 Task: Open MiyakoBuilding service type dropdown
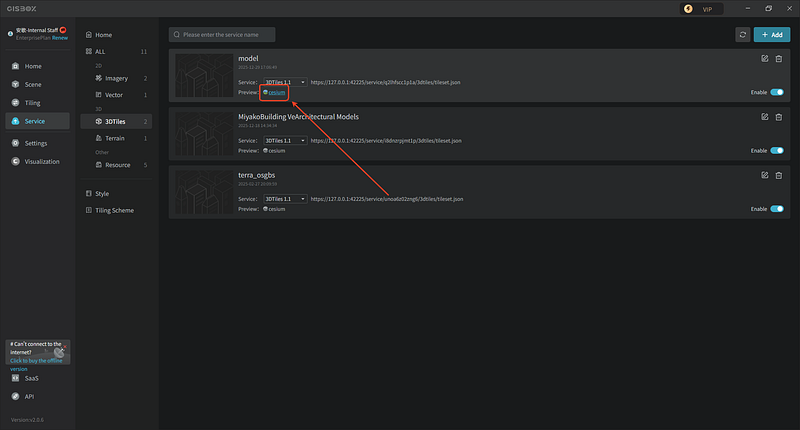285,140
